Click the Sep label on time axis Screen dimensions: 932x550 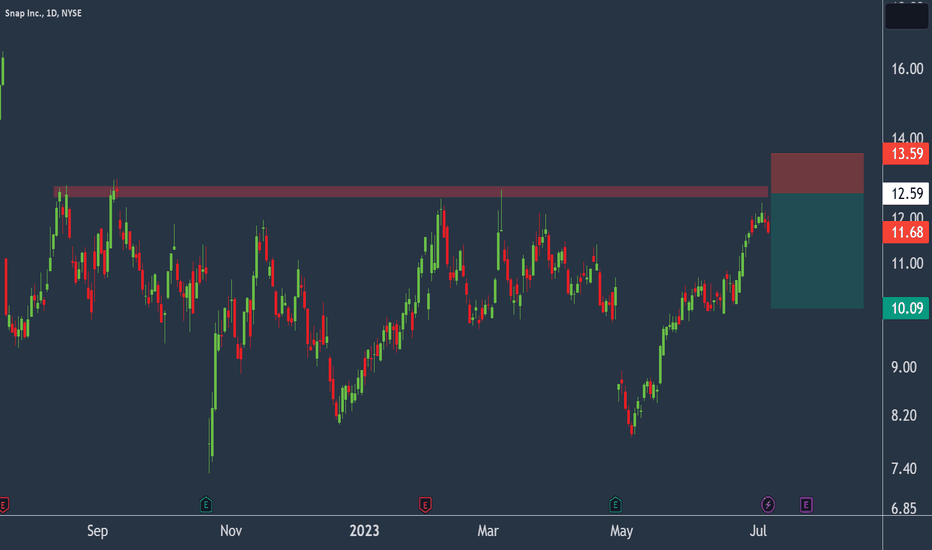tap(97, 531)
